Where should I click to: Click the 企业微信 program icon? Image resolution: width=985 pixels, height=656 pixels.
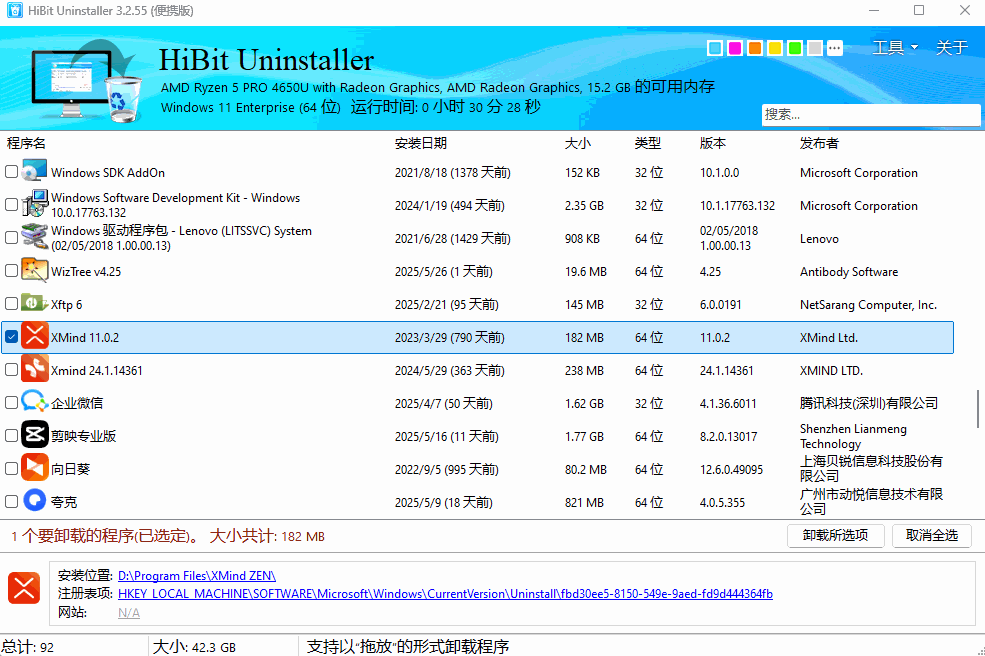tap(35, 402)
